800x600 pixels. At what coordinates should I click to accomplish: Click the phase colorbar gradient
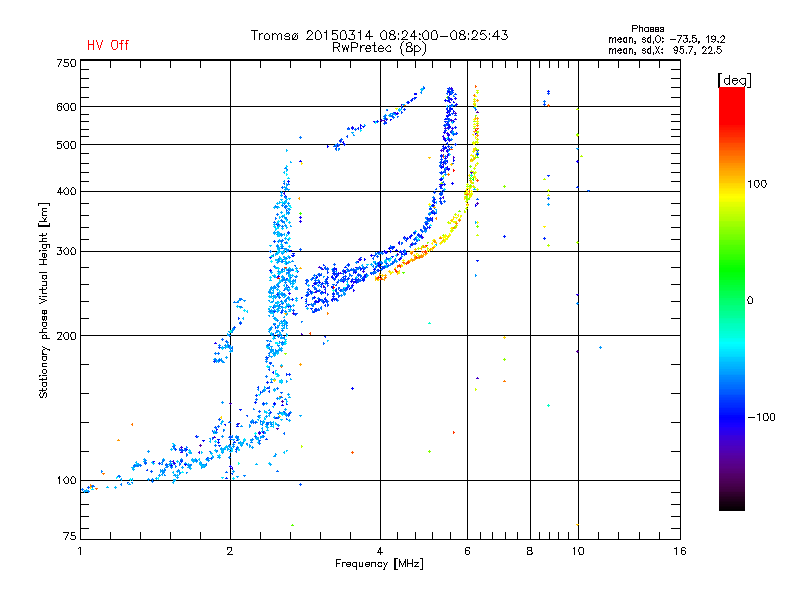[732, 299]
